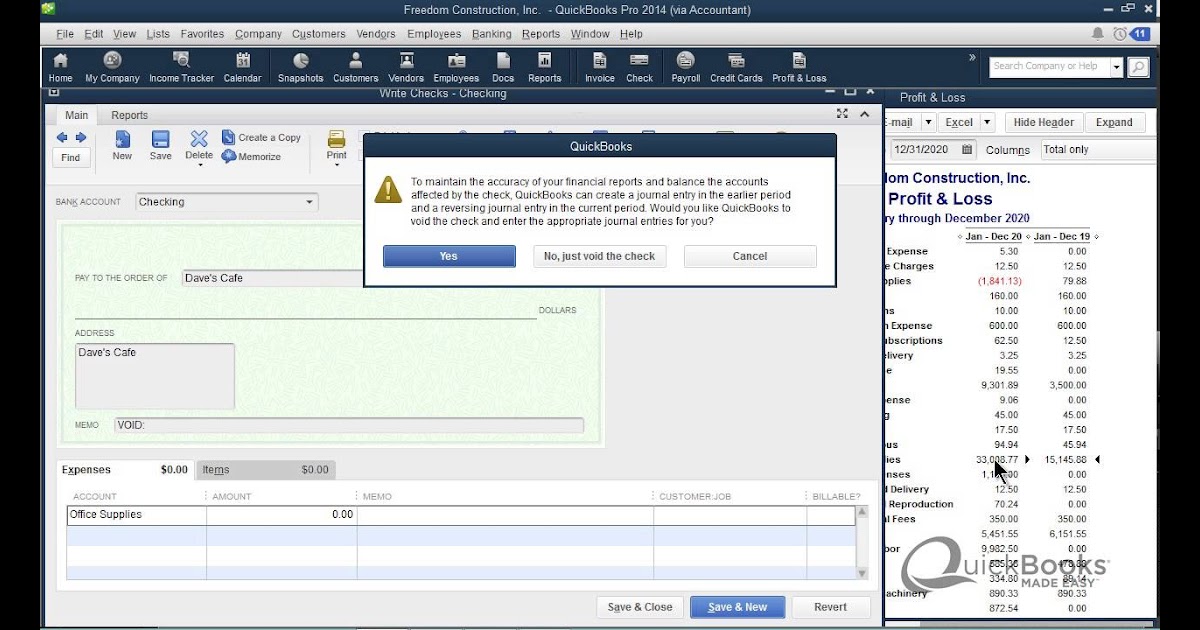
Task: Open the Excel dropdown arrow
Action: tap(987, 122)
